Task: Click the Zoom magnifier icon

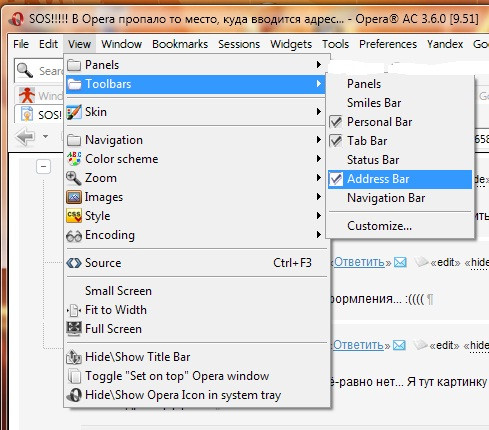Action: [74, 178]
